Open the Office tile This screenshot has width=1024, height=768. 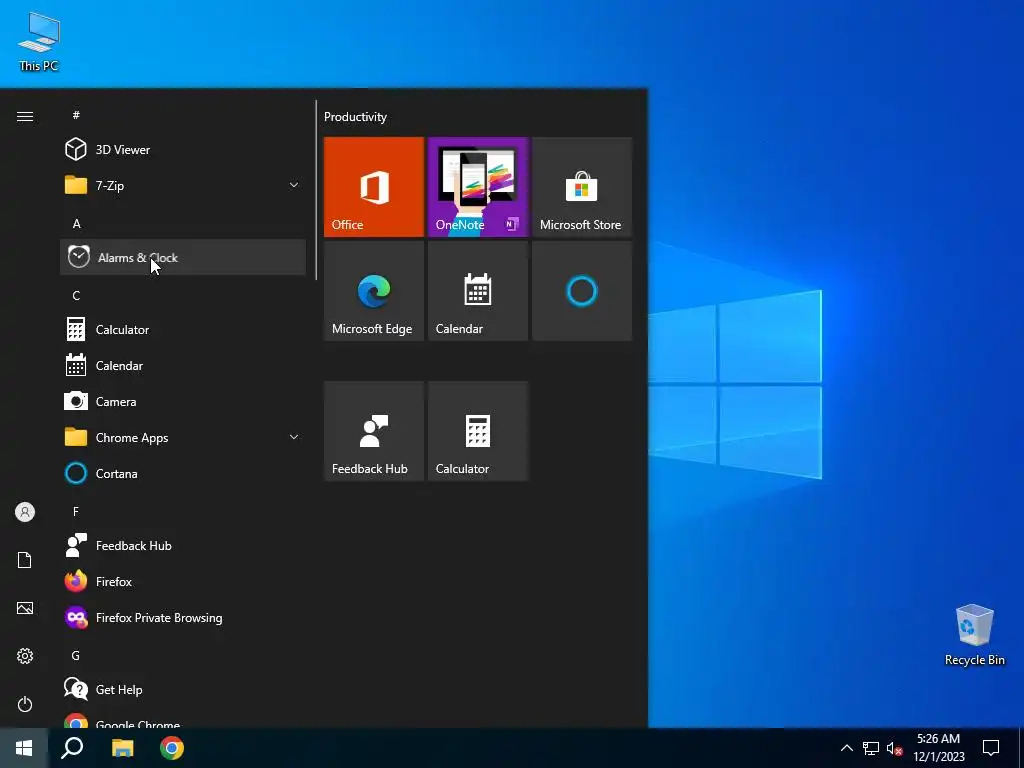click(x=374, y=187)
